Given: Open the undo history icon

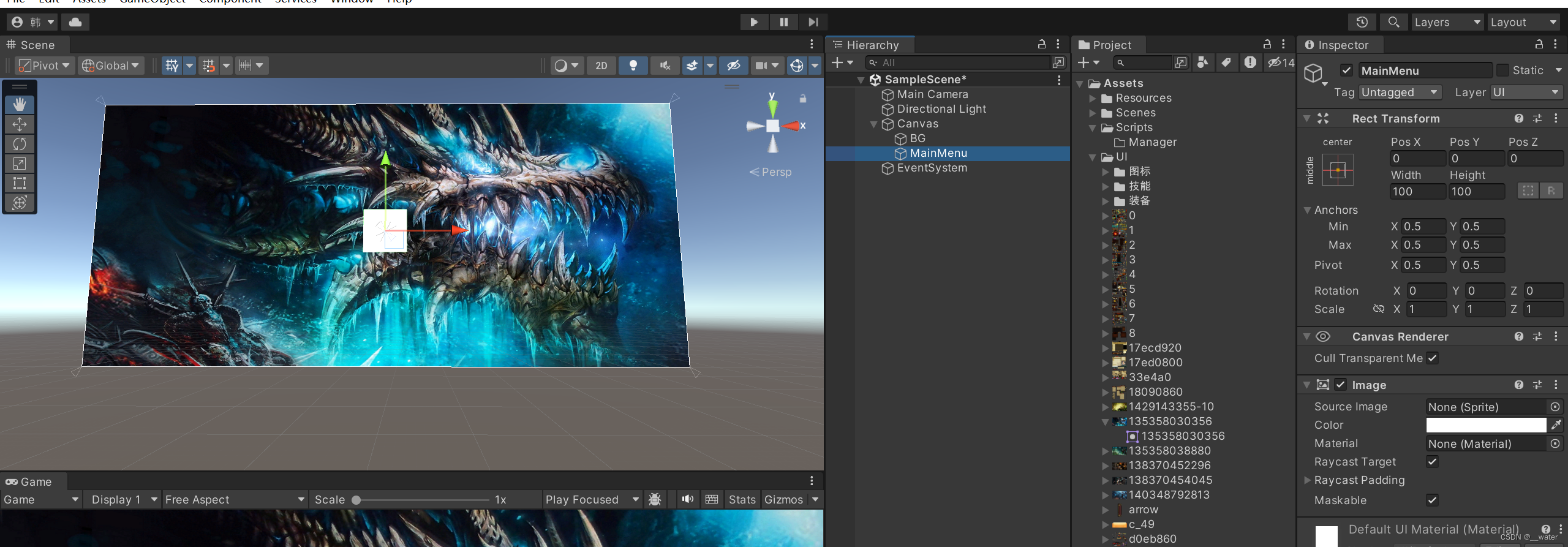Looking at the screenshot, I should (1362, 22).
